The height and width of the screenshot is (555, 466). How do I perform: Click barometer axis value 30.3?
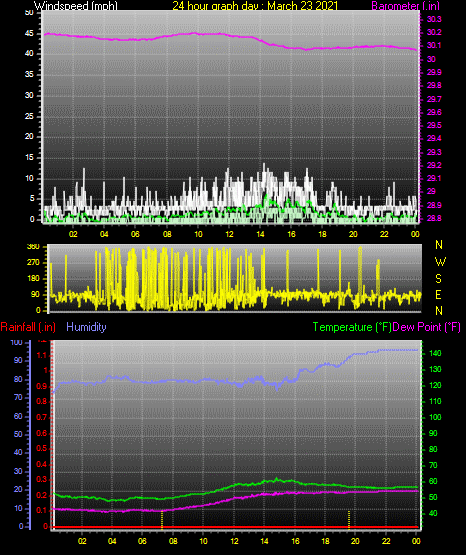pos(434,19)
